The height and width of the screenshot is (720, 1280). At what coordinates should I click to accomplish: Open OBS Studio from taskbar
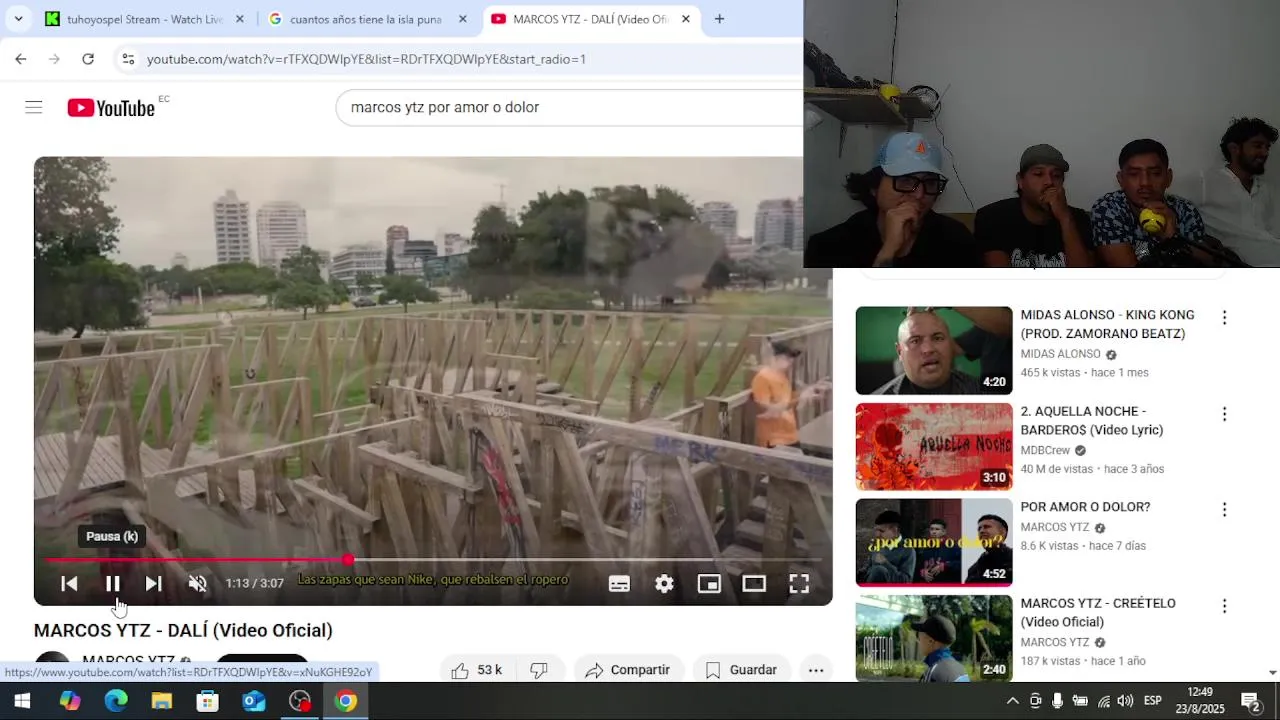point(300,701)
